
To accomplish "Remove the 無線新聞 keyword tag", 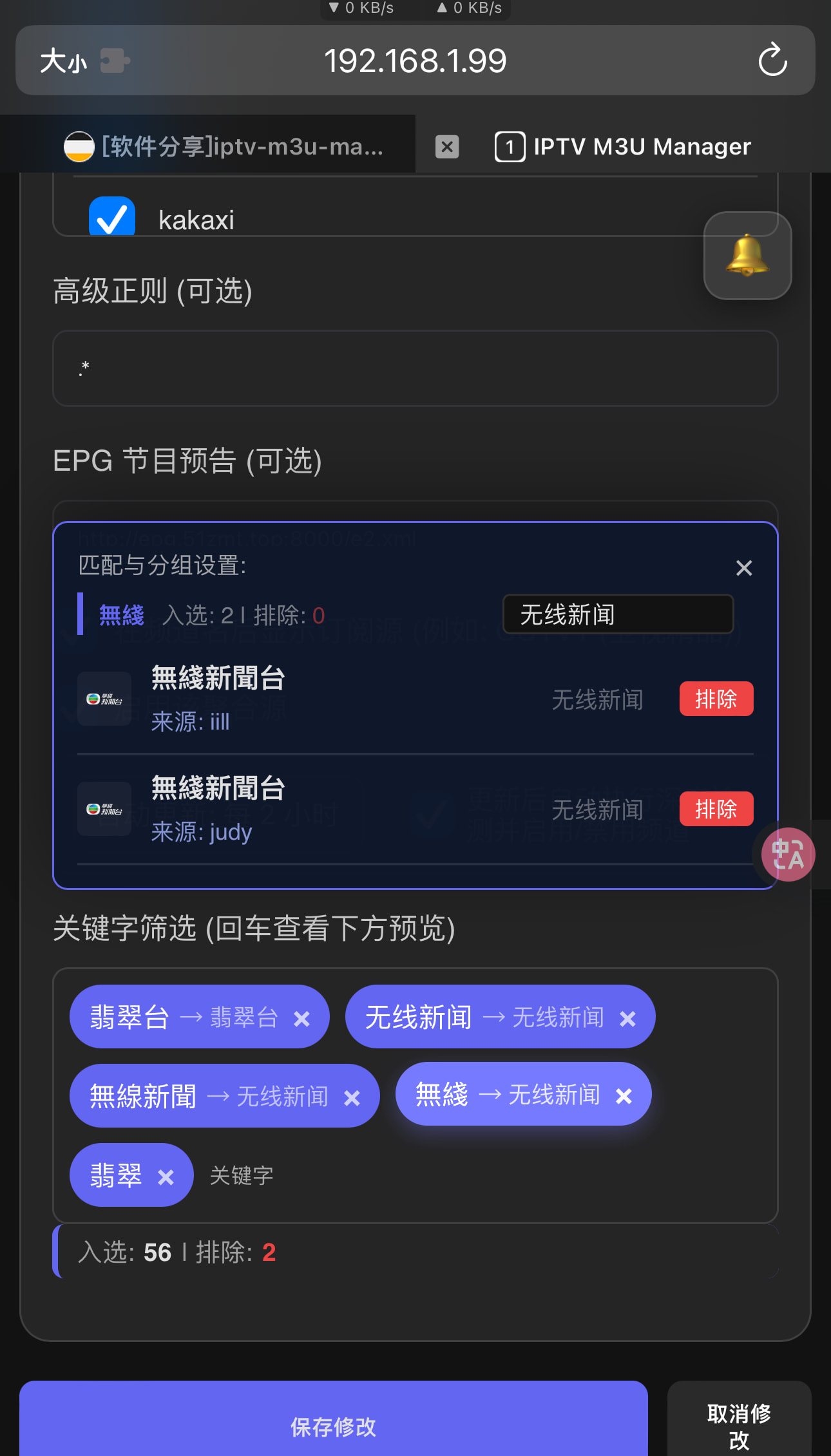I will (352, 1098).
